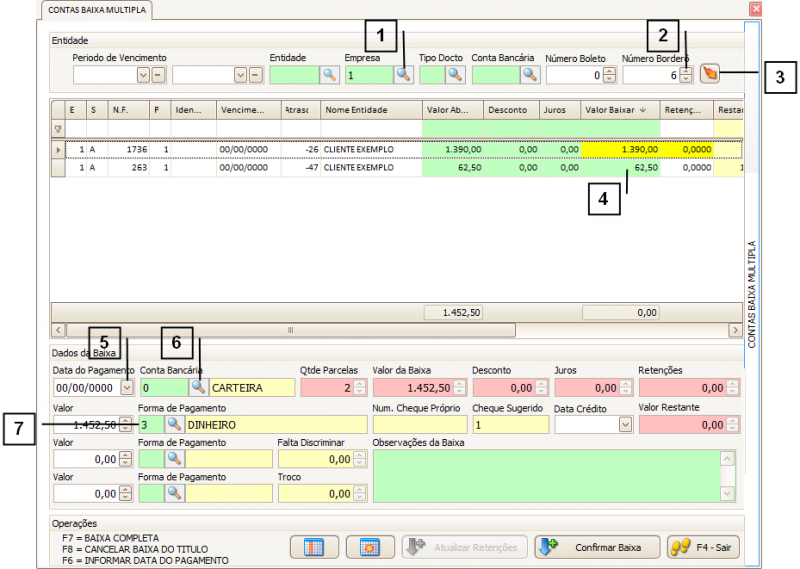
Task: Open first Período de Vencimento date dropdown
Action: pos(143,75)
